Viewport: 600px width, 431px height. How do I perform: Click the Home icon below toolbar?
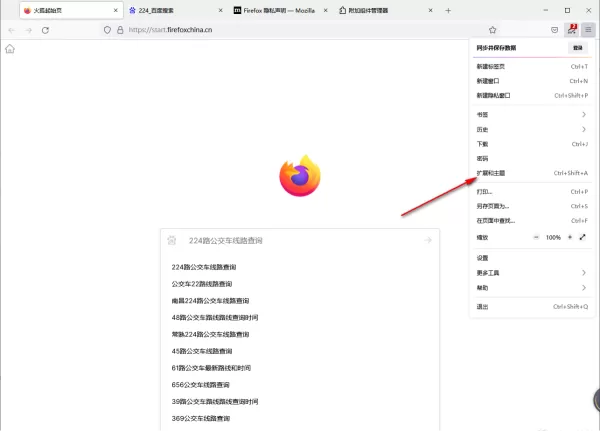10,49
